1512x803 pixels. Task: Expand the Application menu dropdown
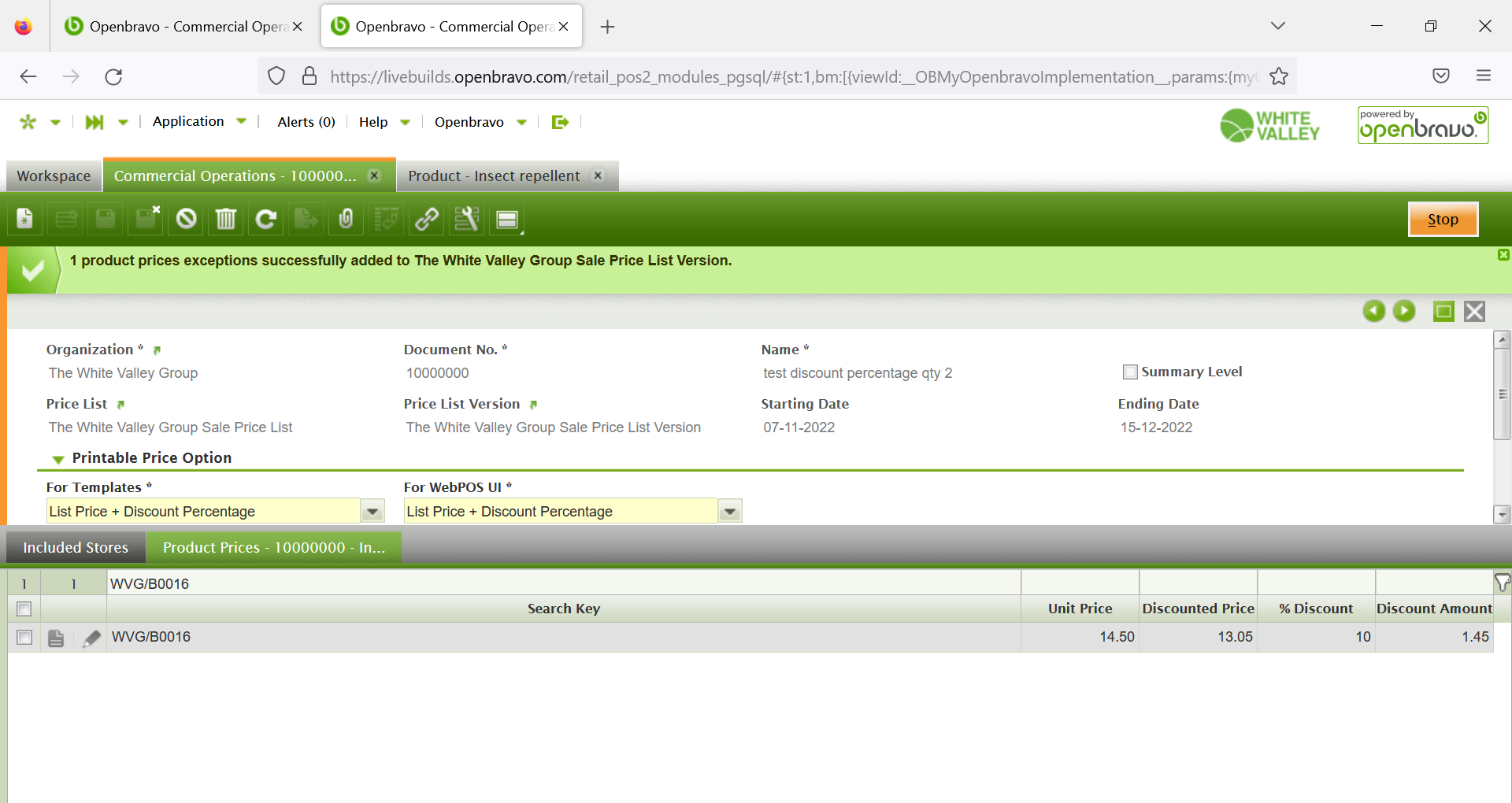tap(241, 121)
